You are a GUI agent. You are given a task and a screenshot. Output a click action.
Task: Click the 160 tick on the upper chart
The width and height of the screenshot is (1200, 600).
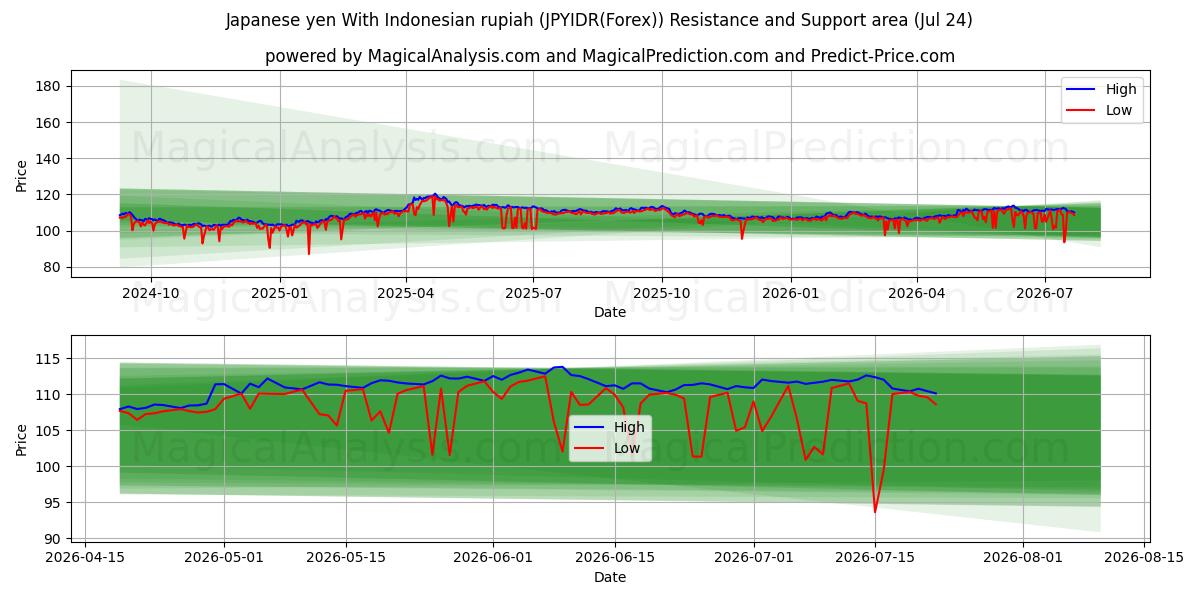click(49, 123)
